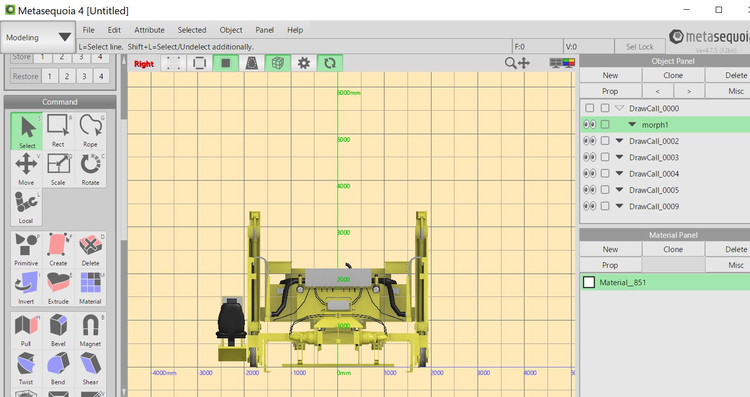Open the Panel menu
750x397 pixels.
(x=265, y=30)
